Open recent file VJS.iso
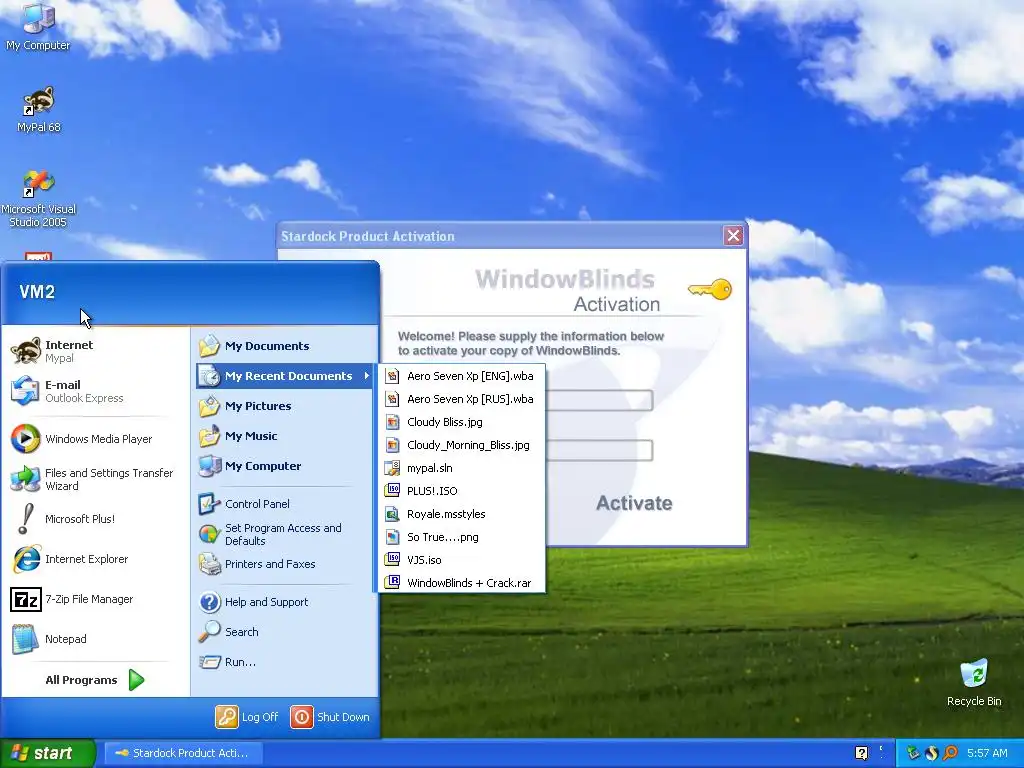1024x768 pixels. click(x=461, y=560)
